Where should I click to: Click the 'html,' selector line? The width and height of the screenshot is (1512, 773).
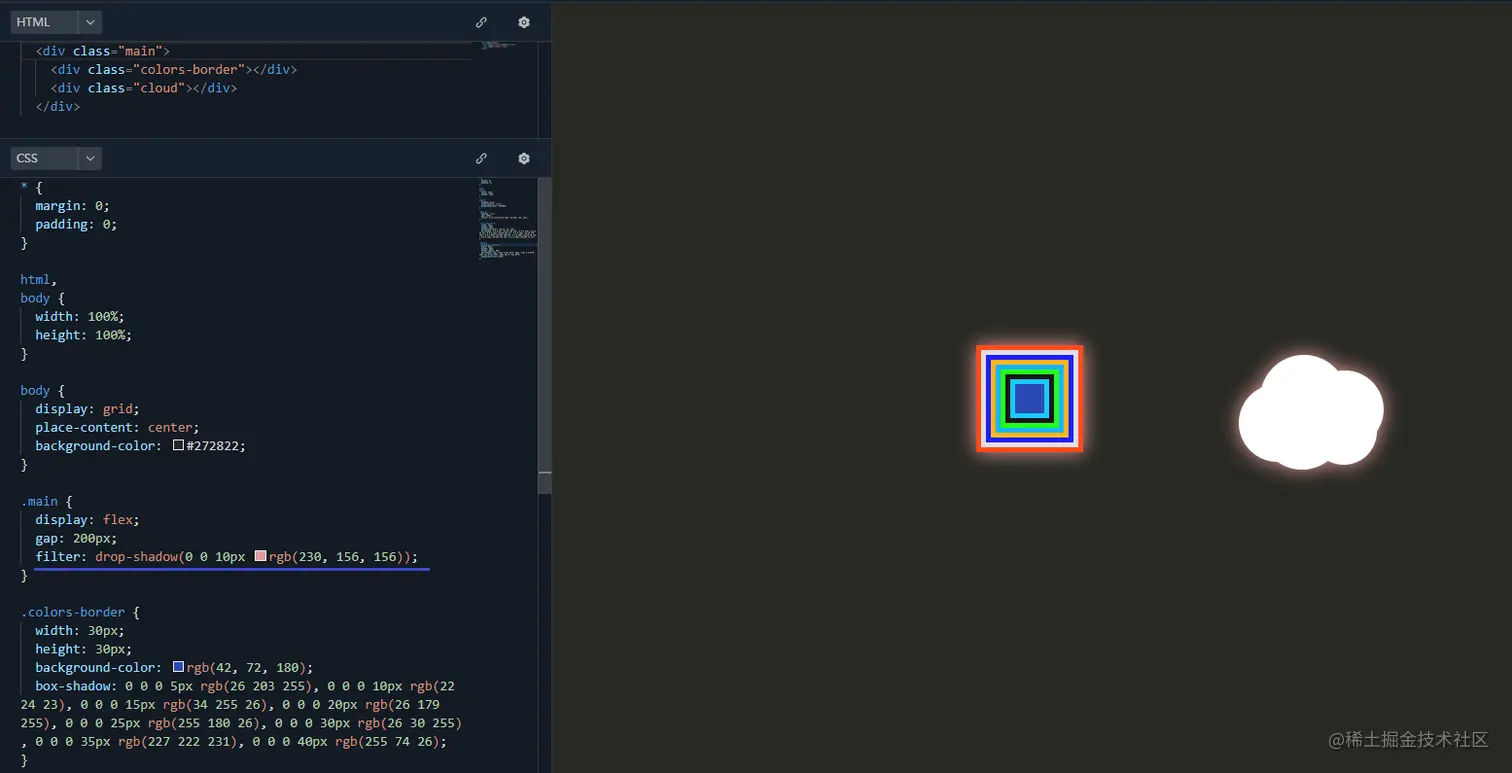tap(39, 280)
